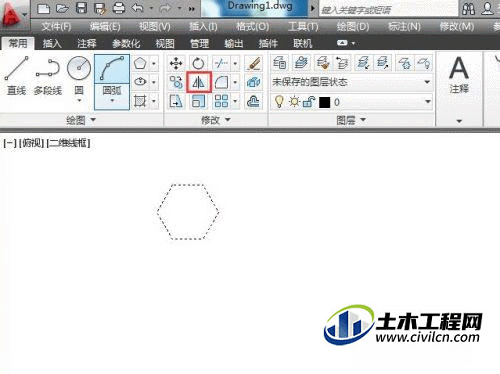This screenshot has width=500, height=374.
Task: Switch to the Output (输出) ribbon tab
Action: coord(234,43)
